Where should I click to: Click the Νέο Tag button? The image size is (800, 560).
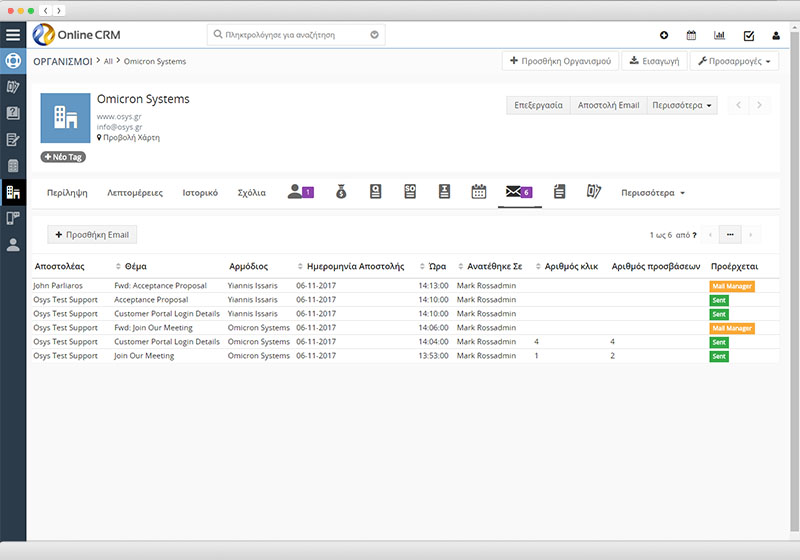click(63, 157)
